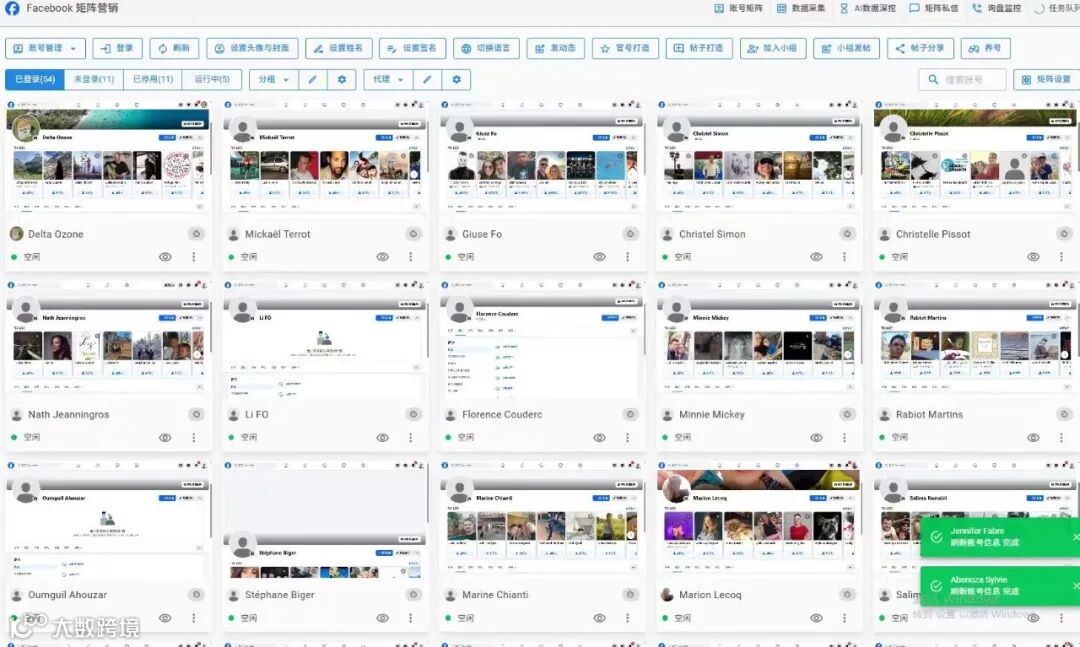Click the 小组发帖 group posting button
This screenshot has width=1080, height=647.
(x=847, y=48)
